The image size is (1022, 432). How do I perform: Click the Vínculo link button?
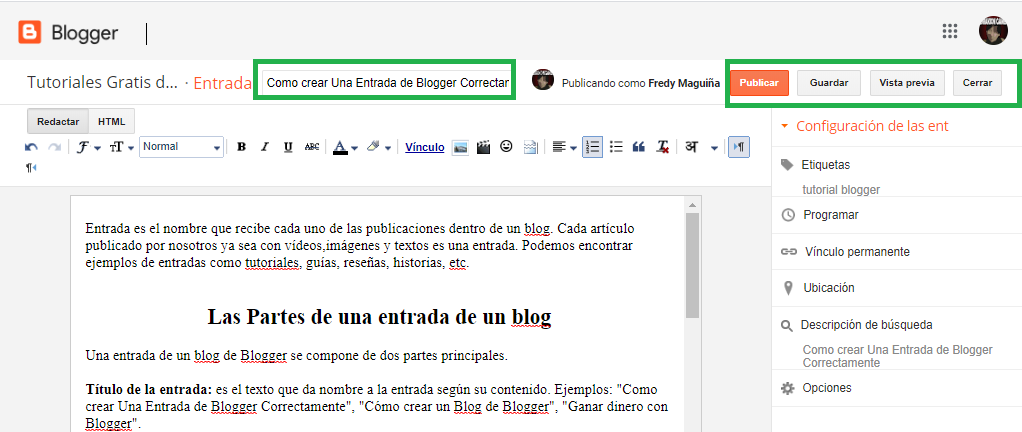point(424,147)
